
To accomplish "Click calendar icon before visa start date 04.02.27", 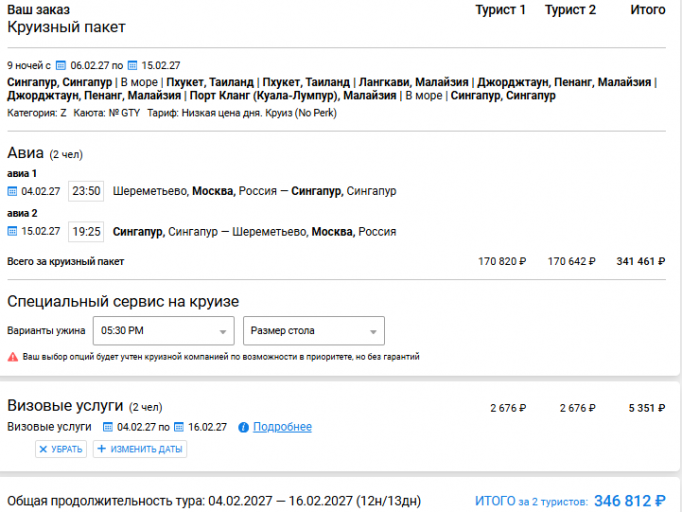I will (107, 427).
